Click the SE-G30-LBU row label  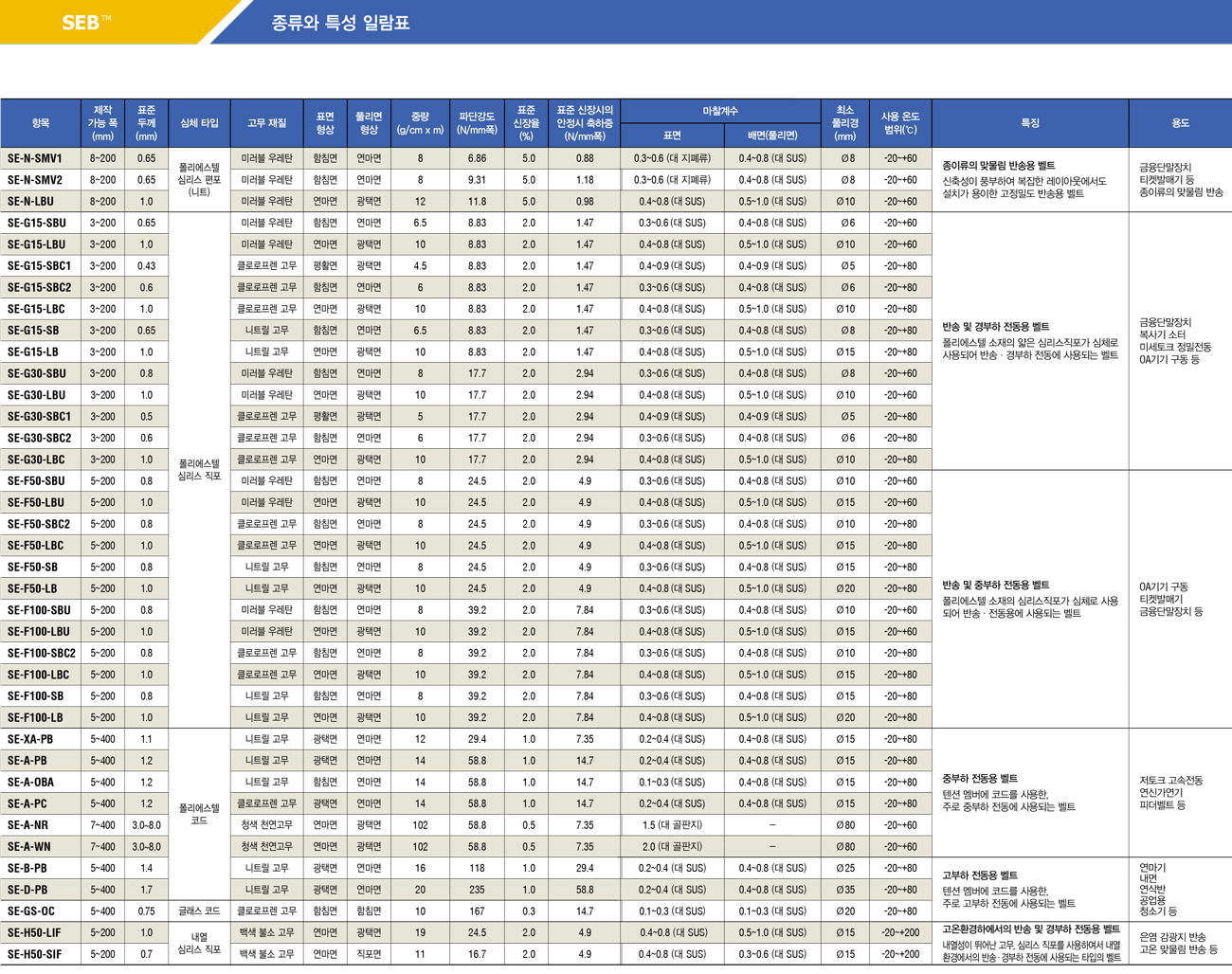point(37,395)
